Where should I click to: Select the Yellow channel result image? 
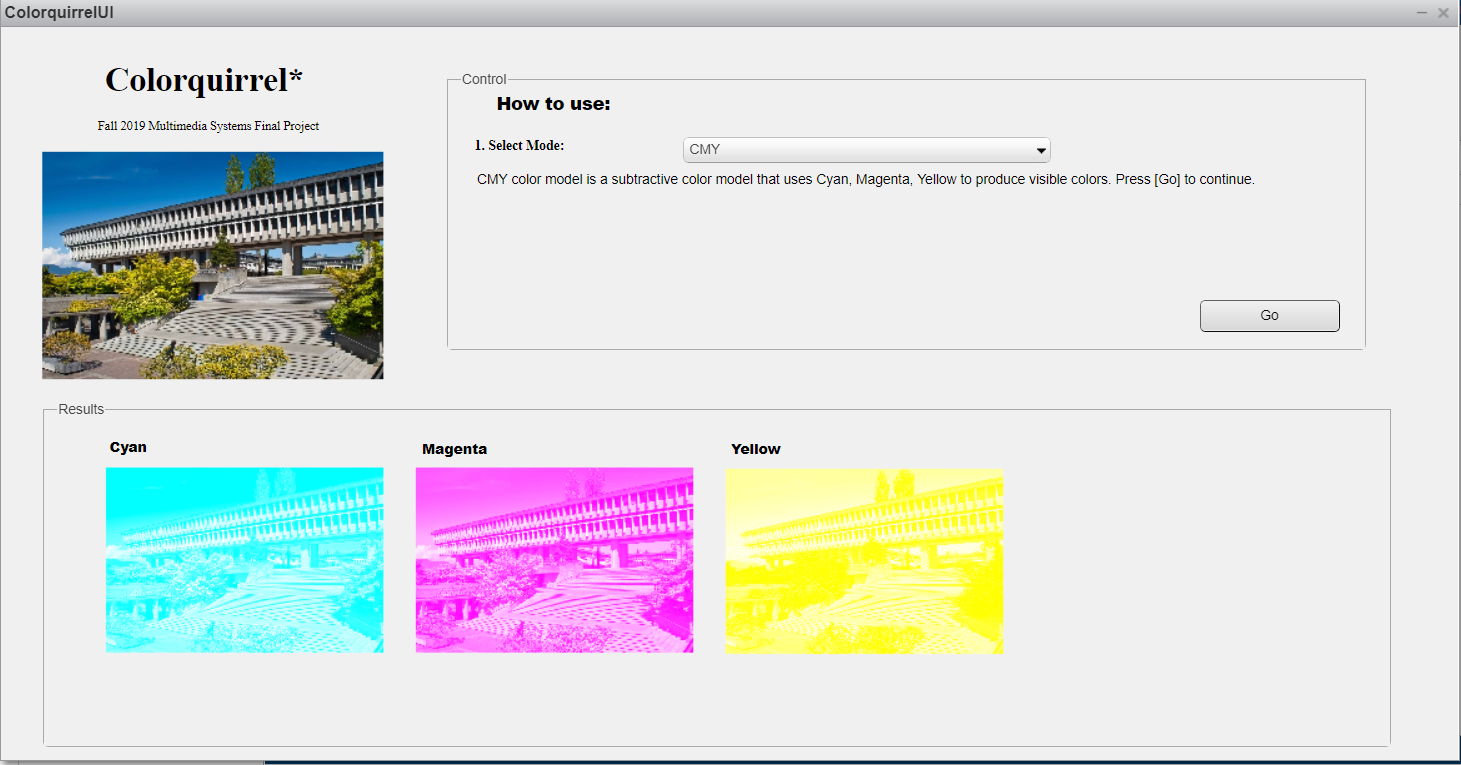coord(864,561)
